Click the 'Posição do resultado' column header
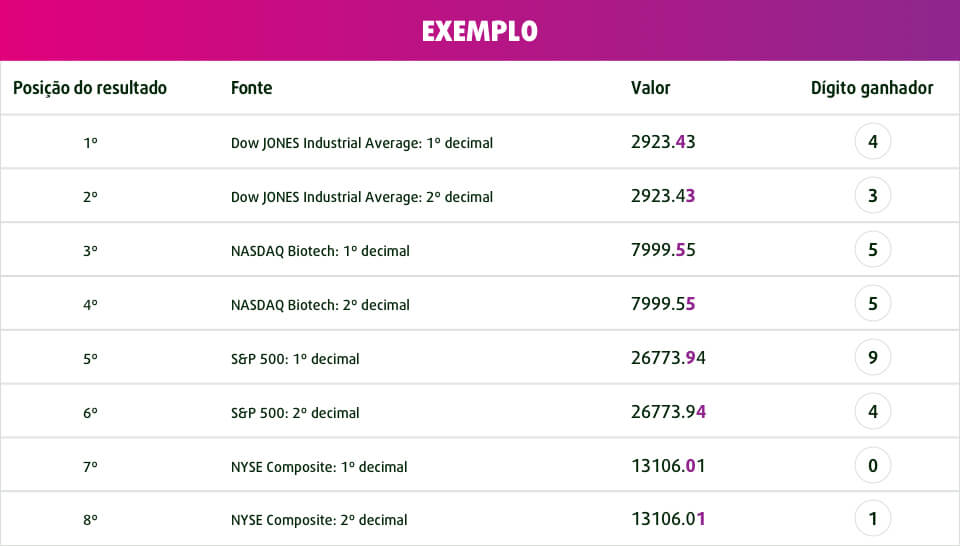This screenshot has width=960, height=546. (90, 88)
